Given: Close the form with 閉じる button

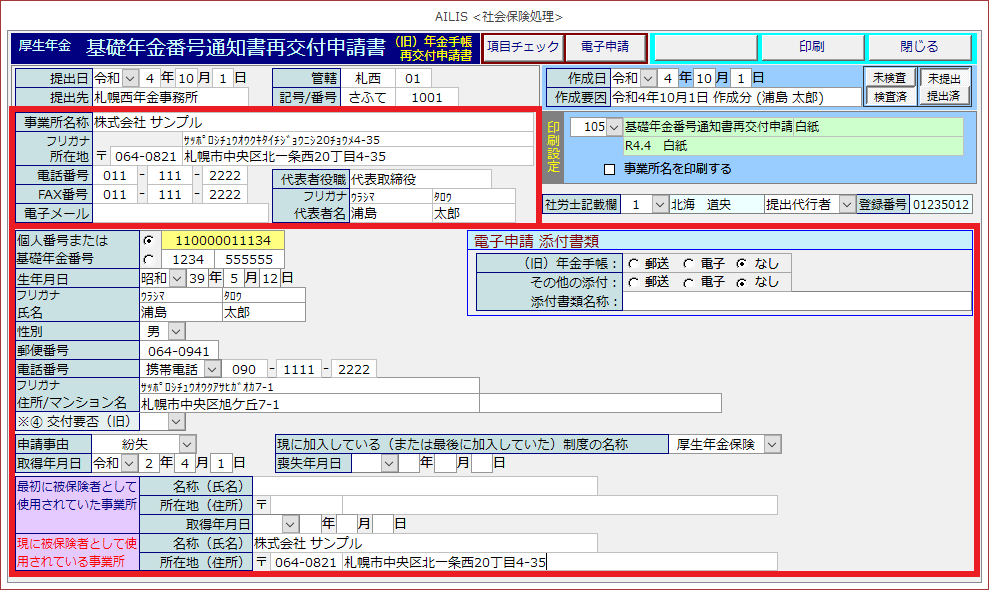Looking at the screenshot, I should pyautogui.click(x=919, y=47).
